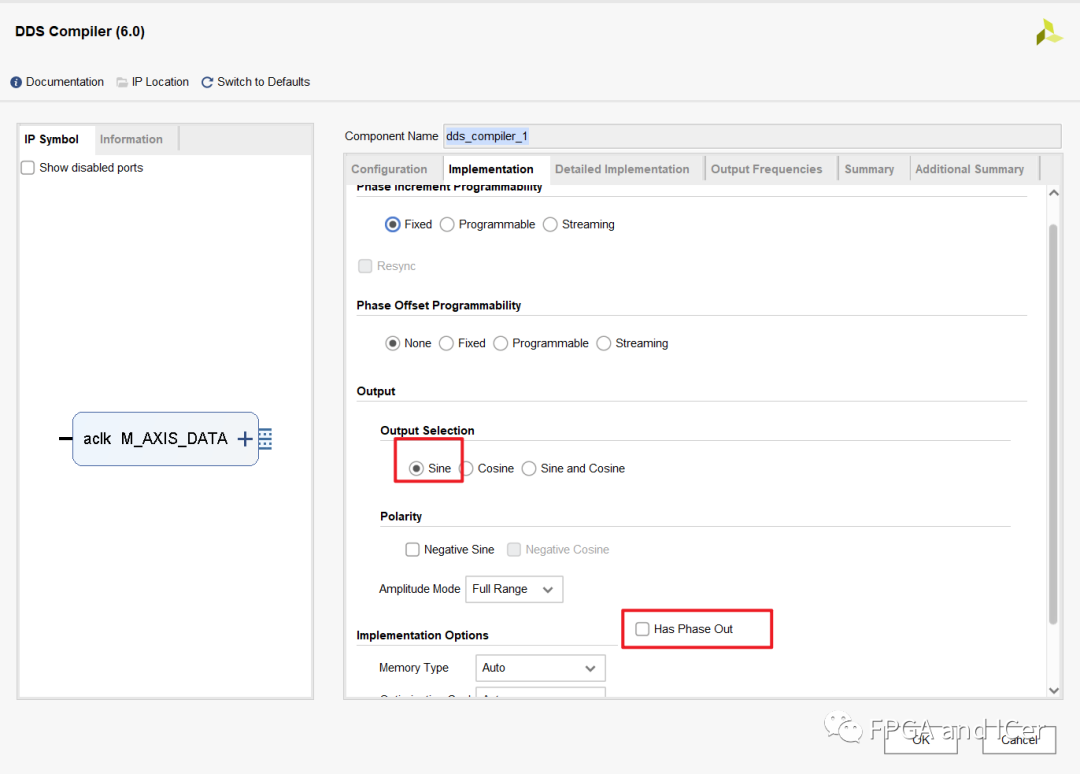Open the Configuration tab
This screenshot has width=1080, height=774.
click(x=389, y=169)
